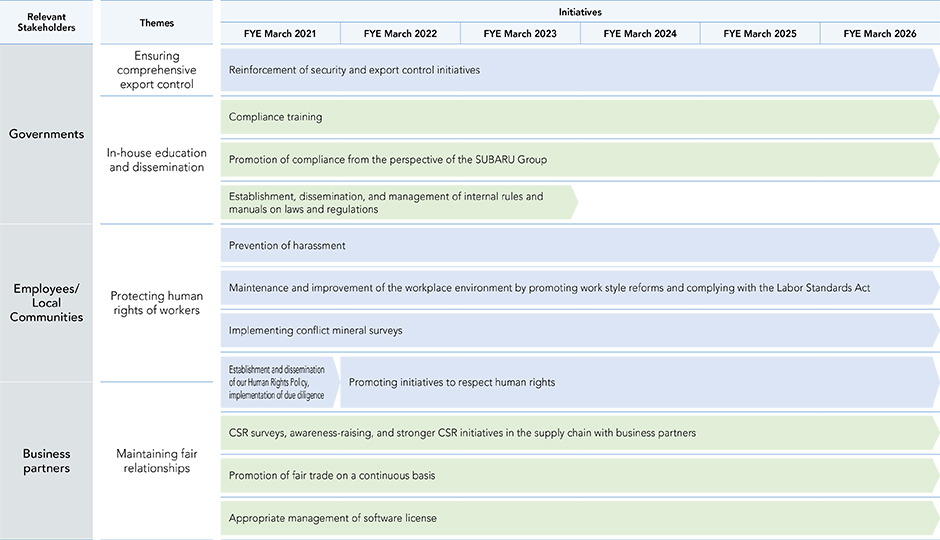The image size is (940, 540).
Task: Click the Reinforcement of security and export control bar
Action: 580,70
